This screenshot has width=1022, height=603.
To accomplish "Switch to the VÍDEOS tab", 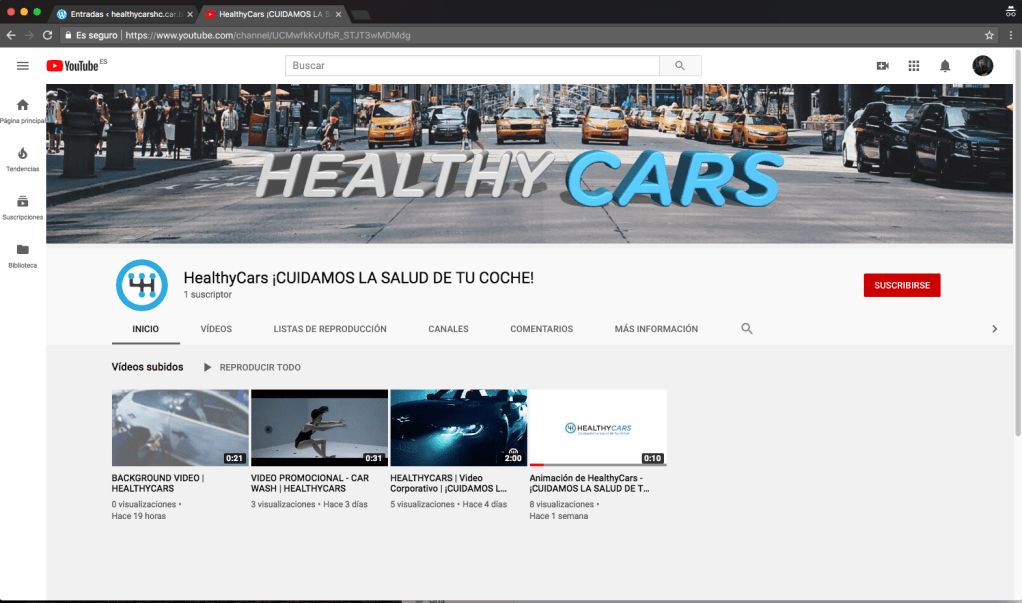I will click(216, 329).
